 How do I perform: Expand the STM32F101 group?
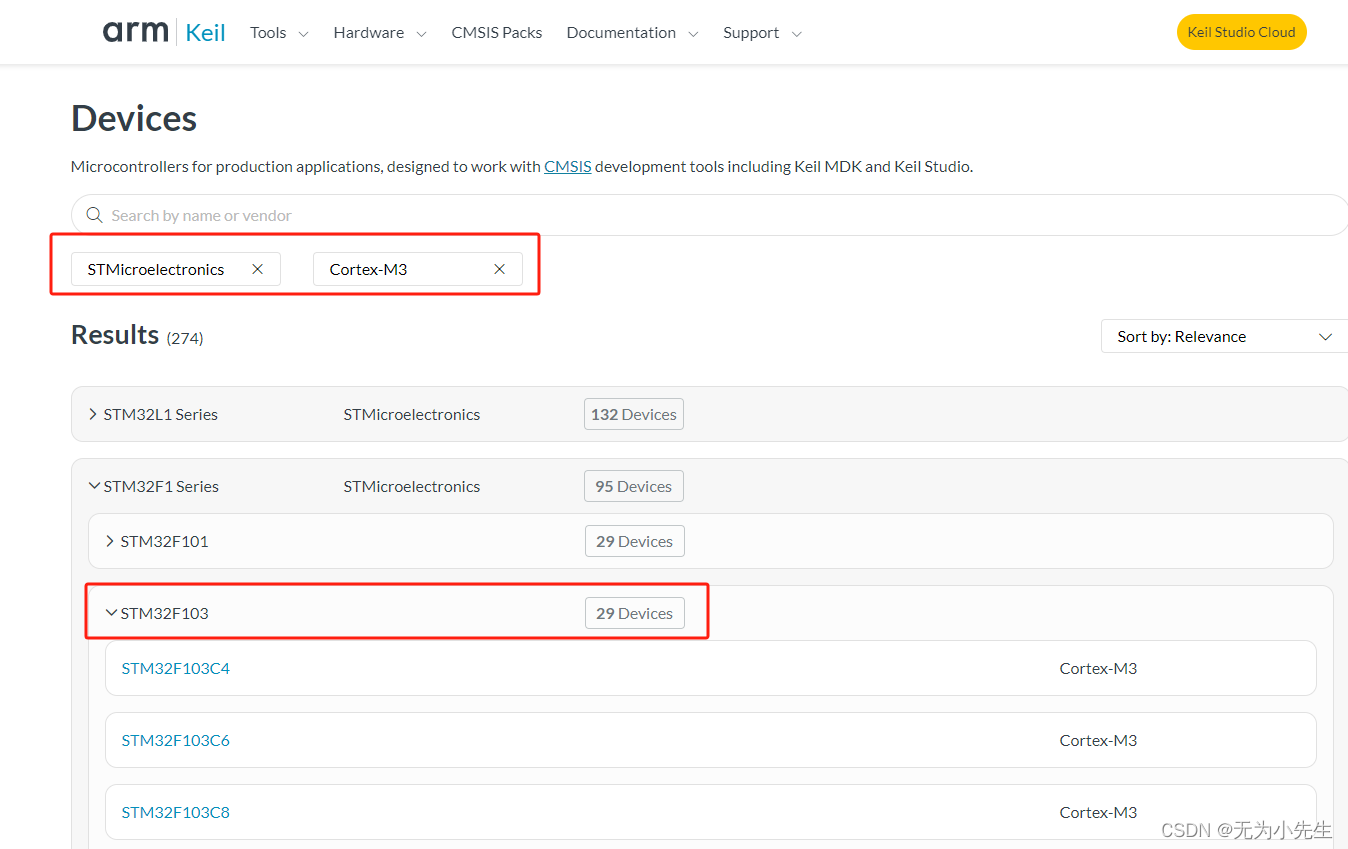[110, 541]
